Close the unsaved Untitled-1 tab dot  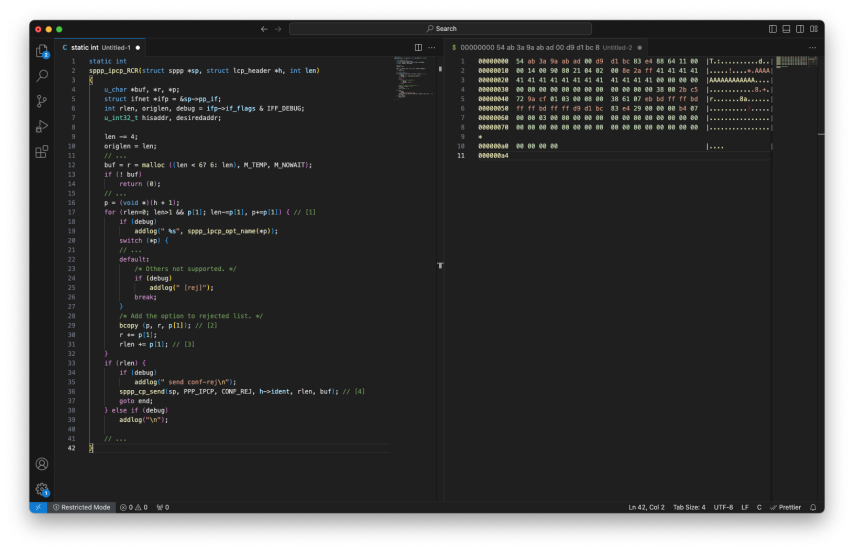tap(138, 47)
